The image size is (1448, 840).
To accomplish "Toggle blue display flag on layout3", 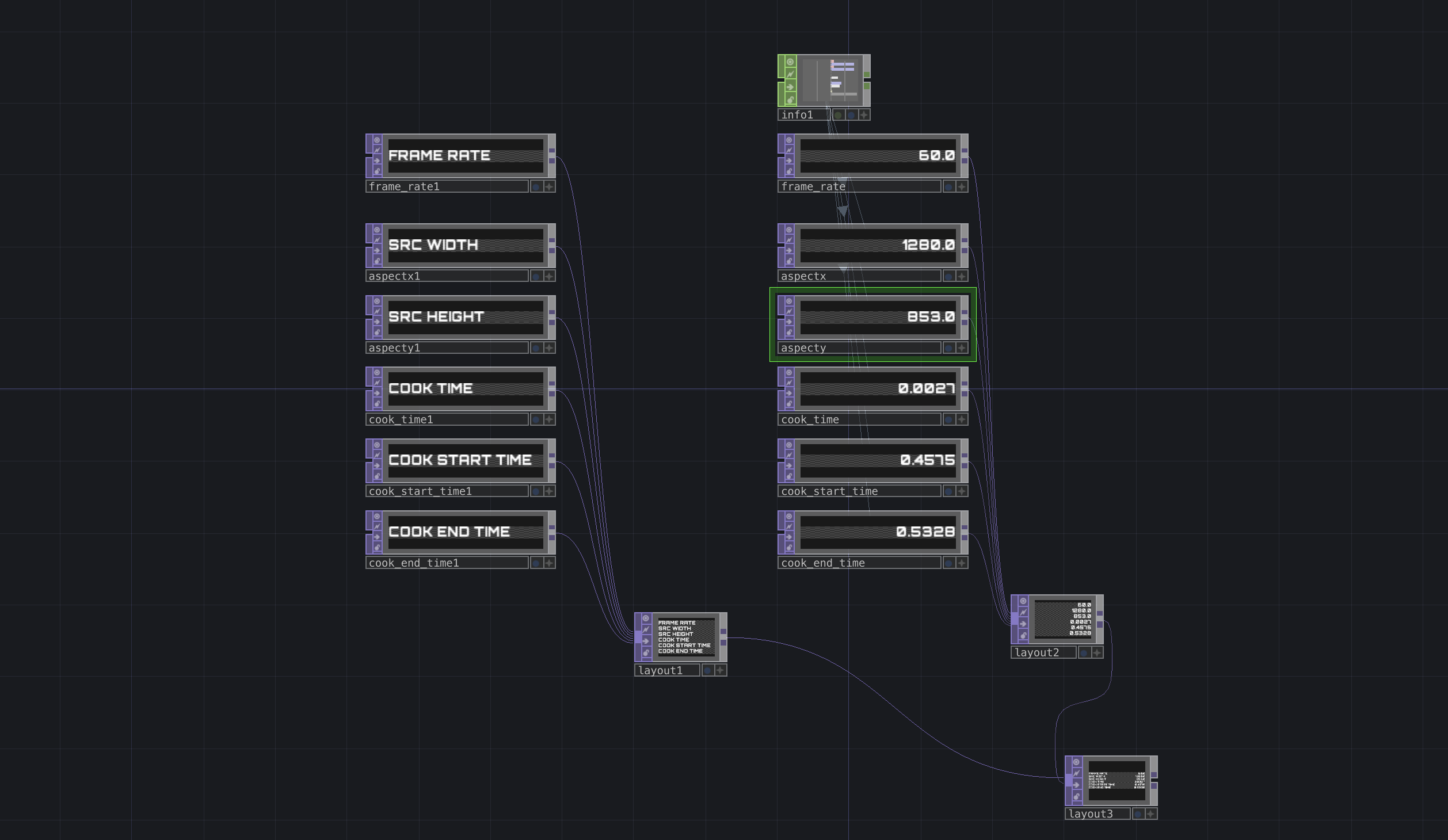I will 1138,814.
